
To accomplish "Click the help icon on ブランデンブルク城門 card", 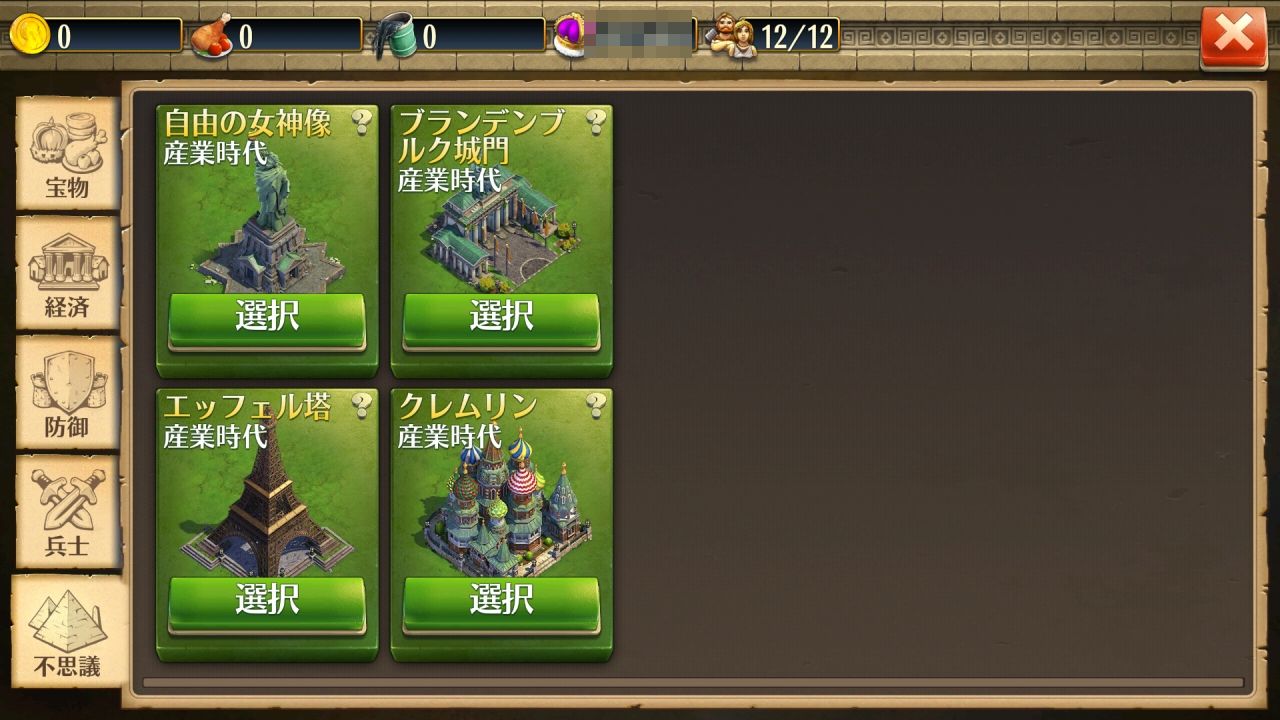I will coord(596,122).
